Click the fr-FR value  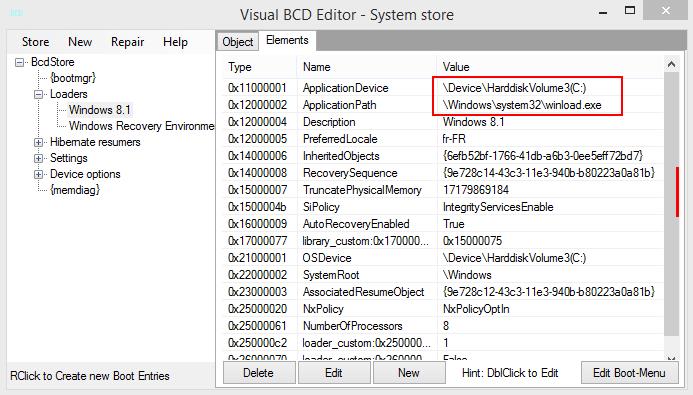[454, 139]
